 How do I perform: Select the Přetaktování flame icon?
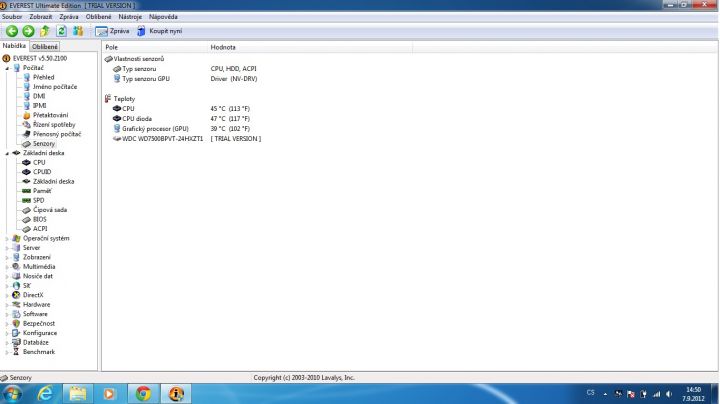[x=27, y=115]
